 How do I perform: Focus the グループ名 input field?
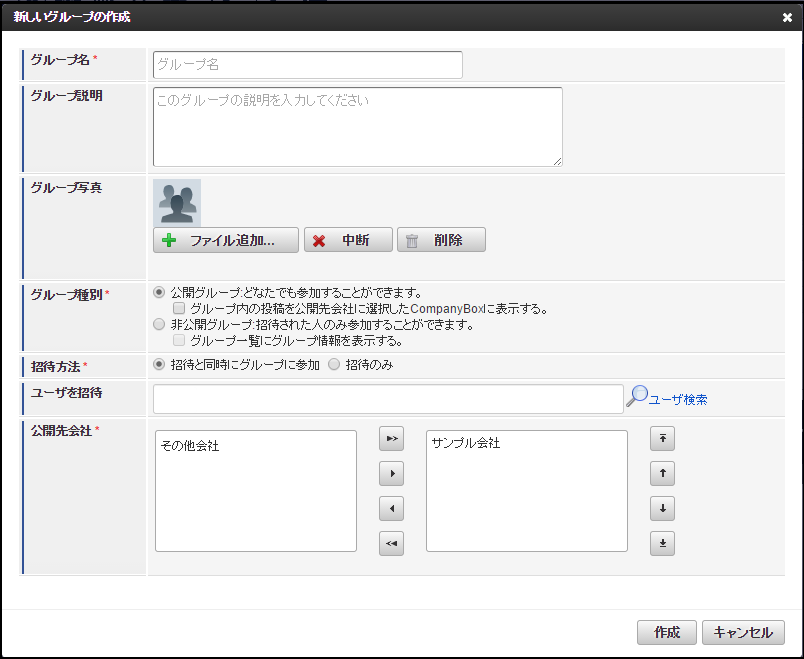(x=308, y=65)
